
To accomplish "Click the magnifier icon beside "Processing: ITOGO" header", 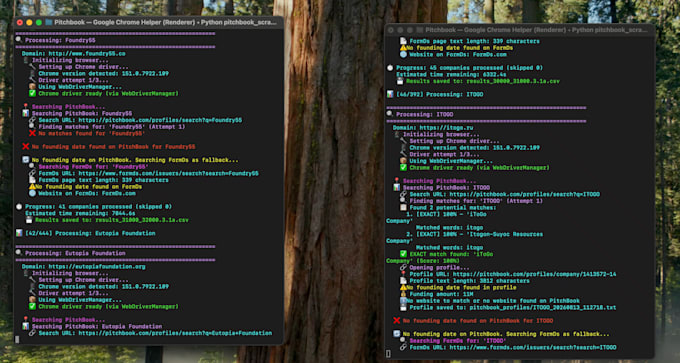I will [389, 114].
